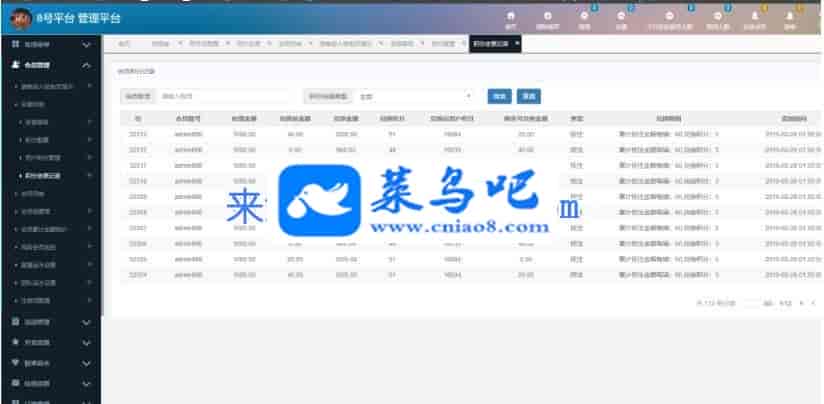824x404 pixels.
Task: Open the first person icon with a yellow badge
Action: click(755, 20)
